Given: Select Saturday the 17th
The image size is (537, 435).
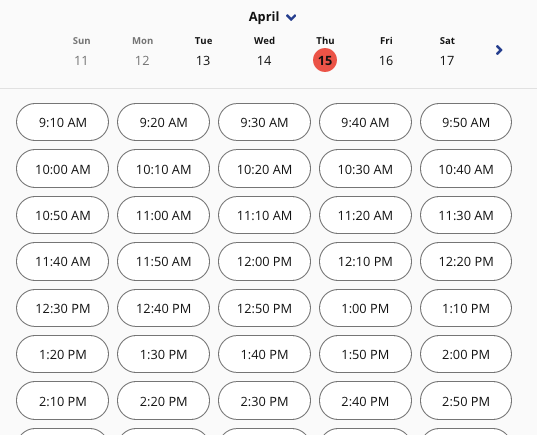Looking at the screenshot, I should [447, 51].
